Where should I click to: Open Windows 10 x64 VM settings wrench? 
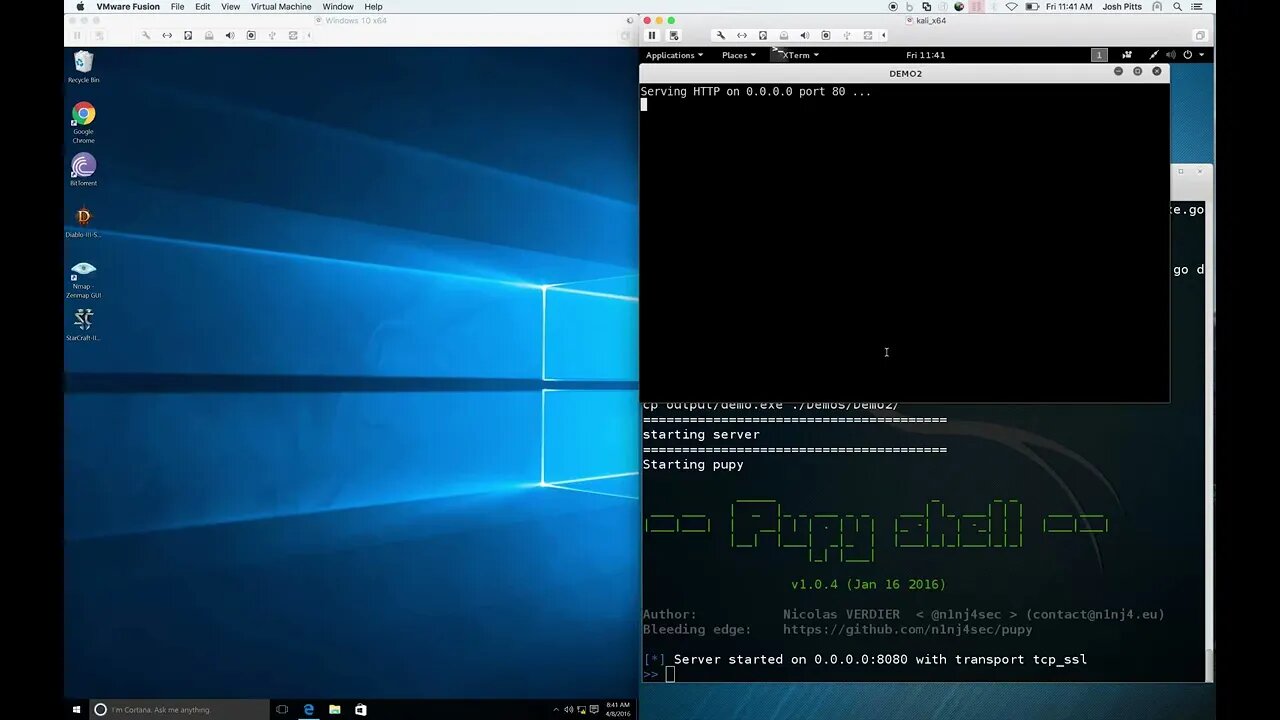(x=146, y=35)
